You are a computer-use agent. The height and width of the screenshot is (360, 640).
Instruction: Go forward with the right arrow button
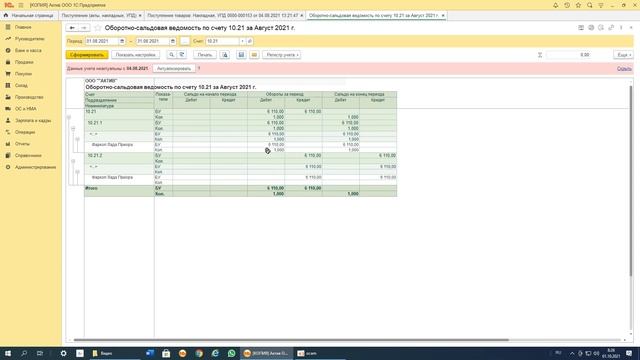[x=84, y=28]
